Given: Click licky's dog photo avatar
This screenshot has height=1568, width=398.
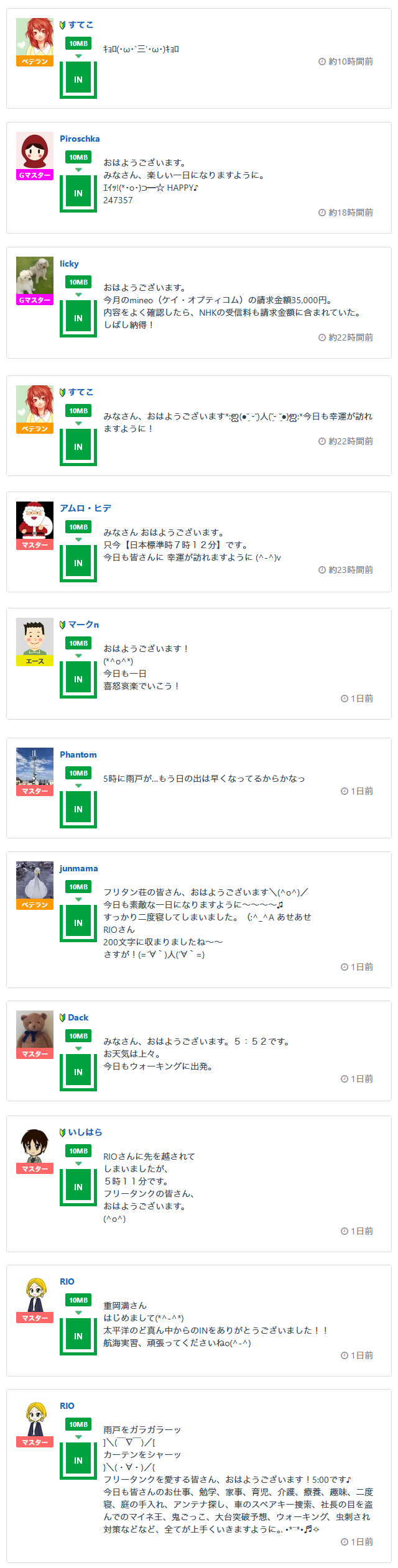Looking at the screenshot, I should point(35,275).
